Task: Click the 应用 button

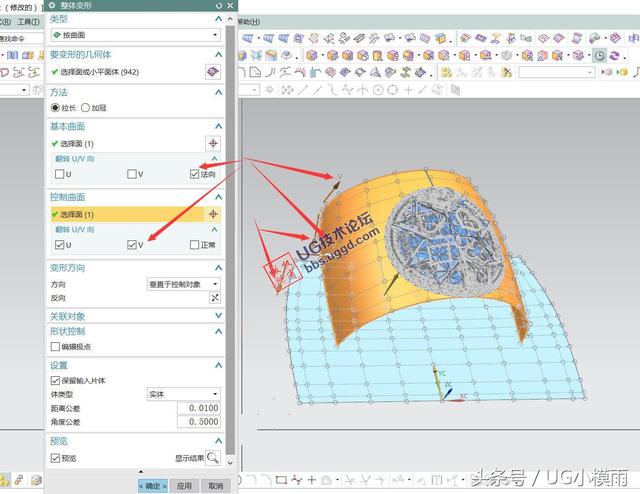Action: tap(184, 486)
